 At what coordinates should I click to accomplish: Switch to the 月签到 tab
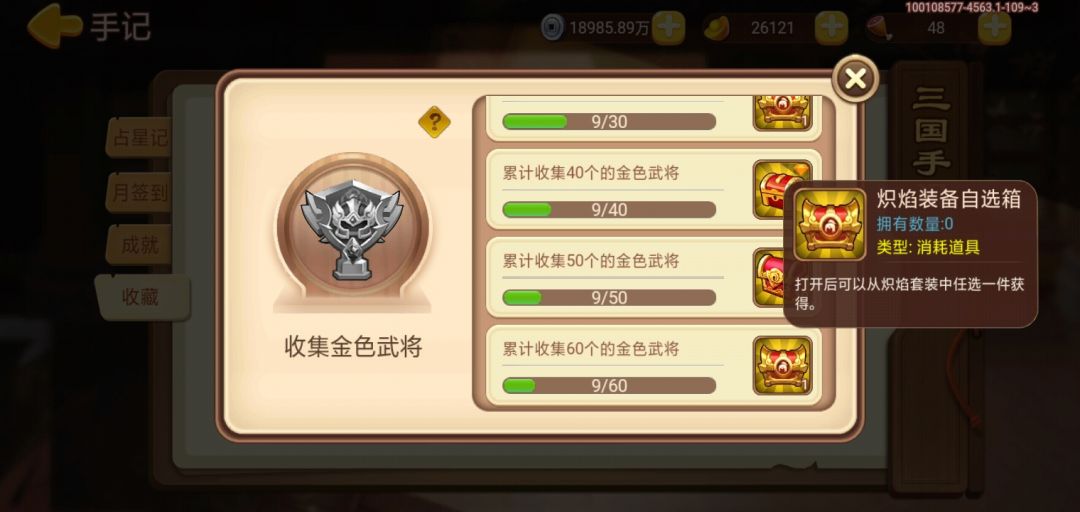(x=138, y=192)
